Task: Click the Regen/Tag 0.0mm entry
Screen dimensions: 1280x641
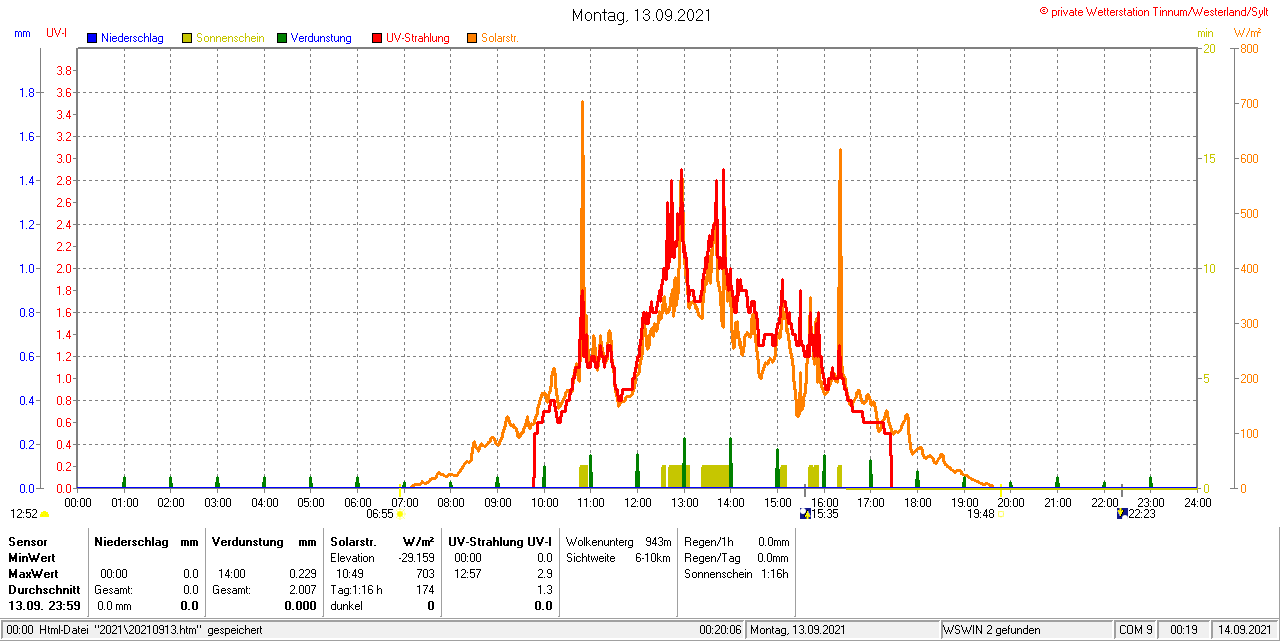Action: click(x=736, y=557)
